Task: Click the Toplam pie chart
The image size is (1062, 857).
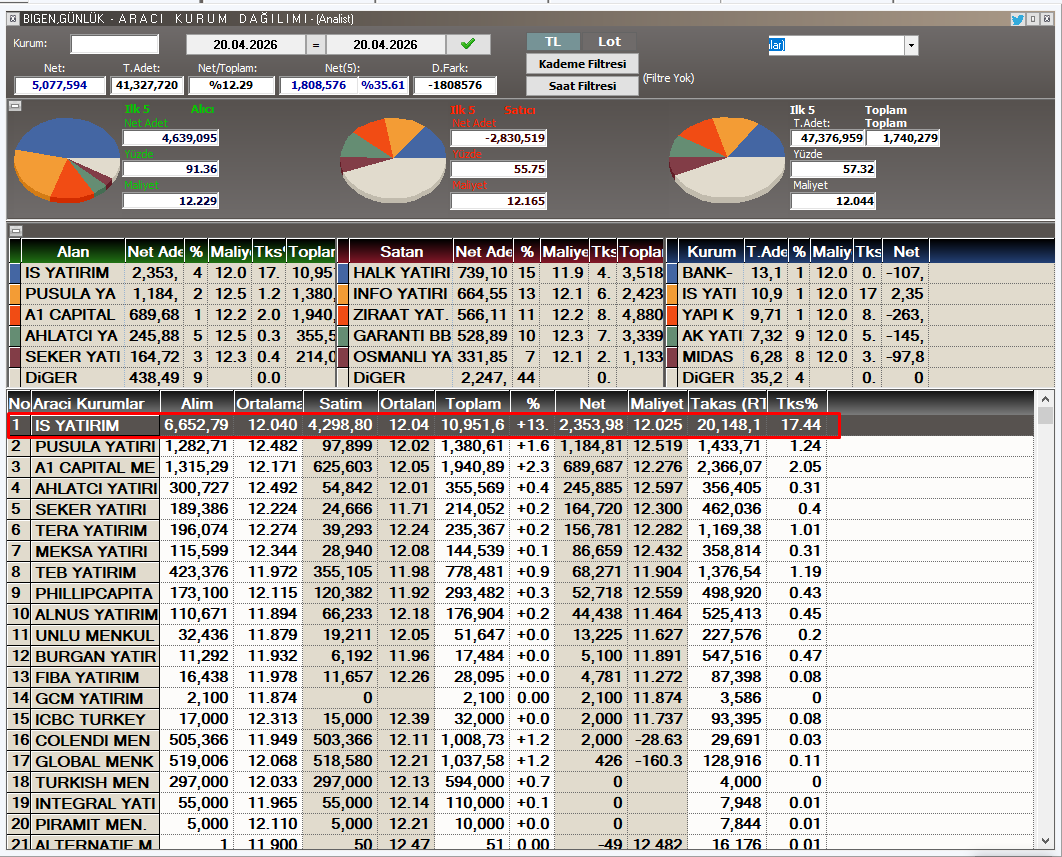Action: (727, 160)
